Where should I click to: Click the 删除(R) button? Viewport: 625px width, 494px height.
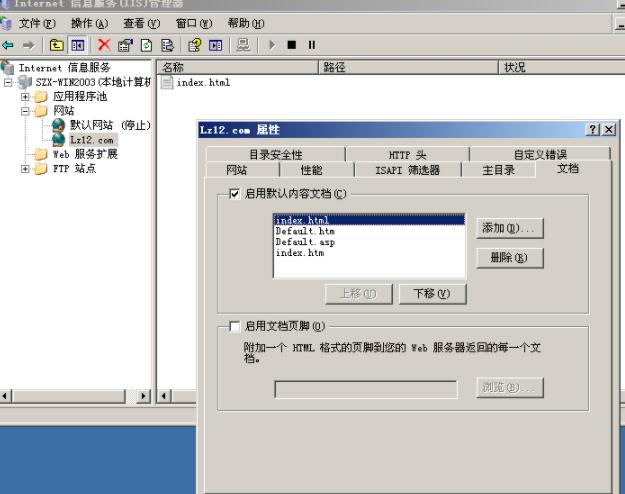(510, 258)
